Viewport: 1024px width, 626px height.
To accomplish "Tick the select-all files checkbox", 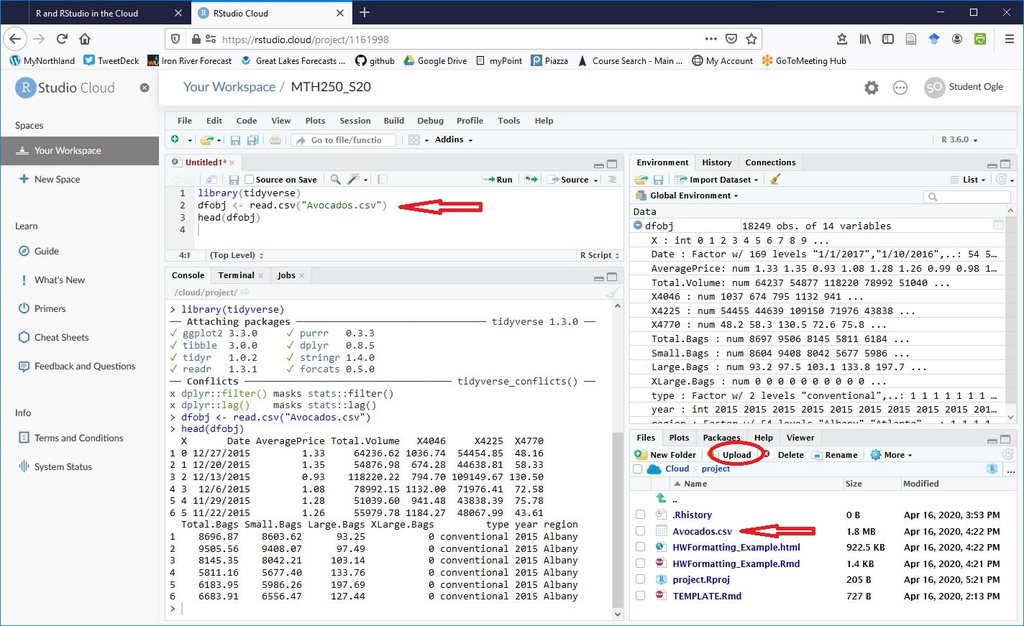I will pyautogui.click(x=638, y=469).
